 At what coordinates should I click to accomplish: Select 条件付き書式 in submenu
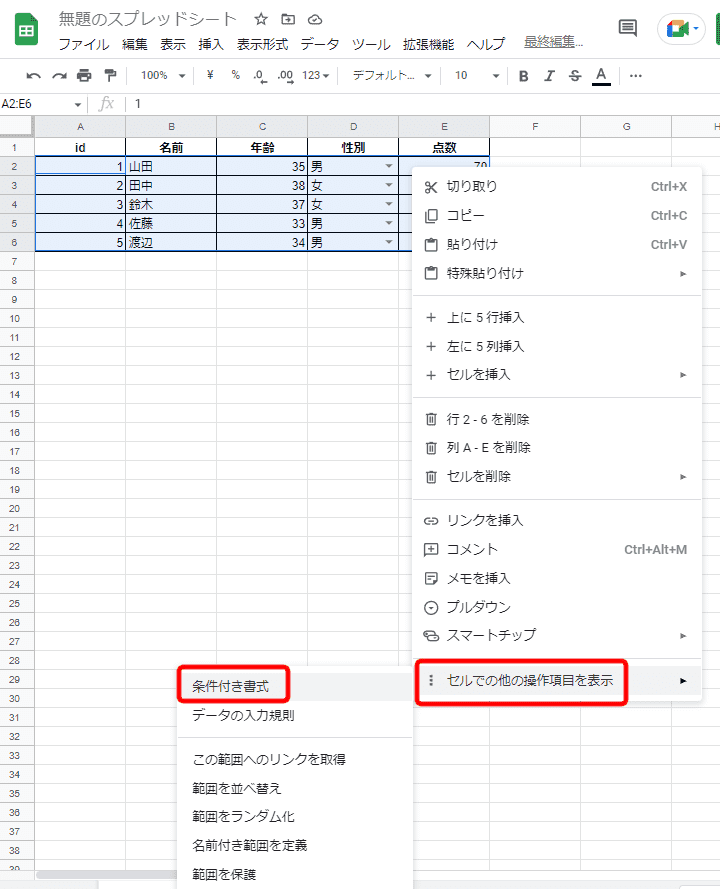click(x=295, y=687)
